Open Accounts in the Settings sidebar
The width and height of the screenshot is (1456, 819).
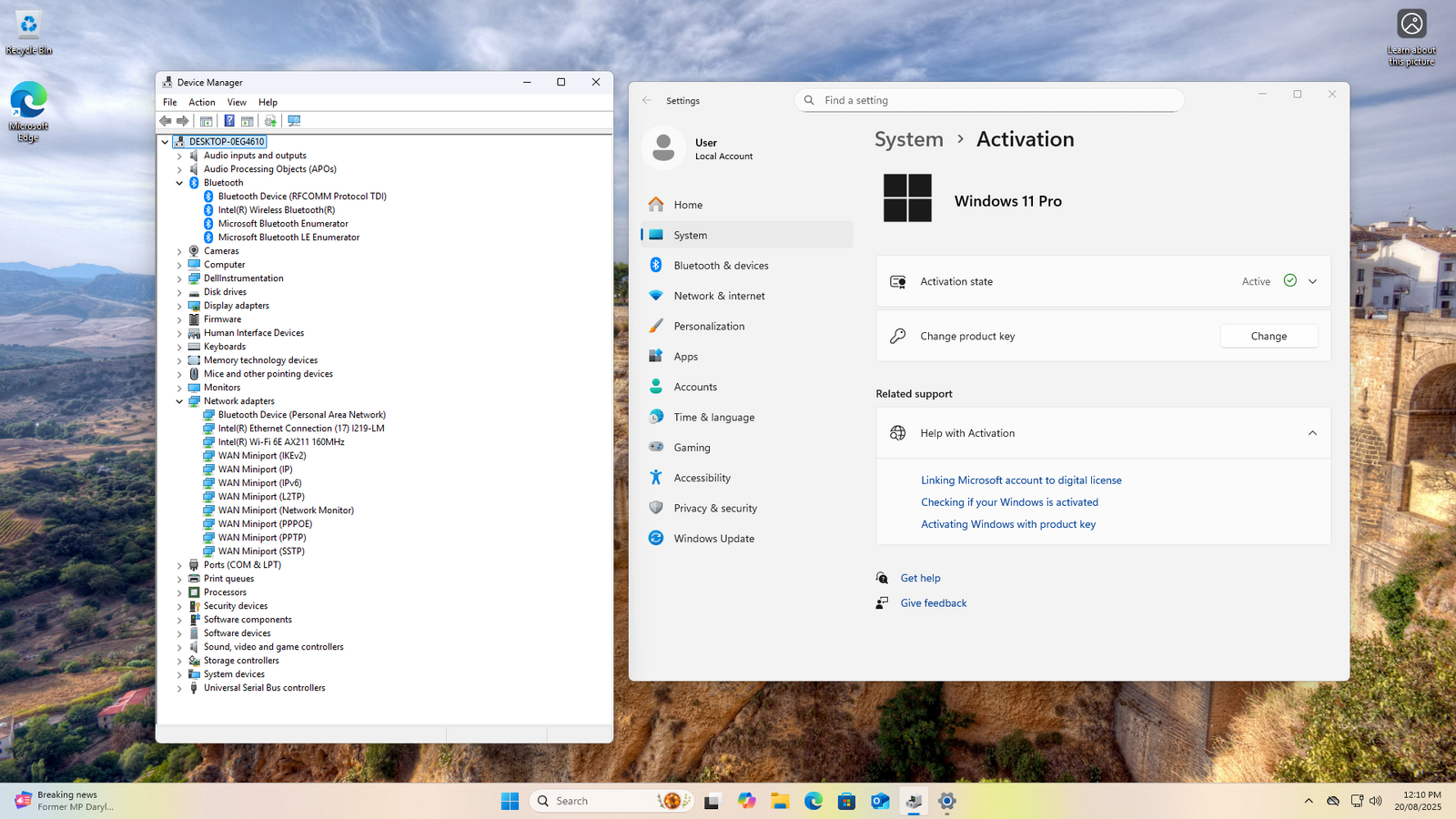tap(746, 387)
